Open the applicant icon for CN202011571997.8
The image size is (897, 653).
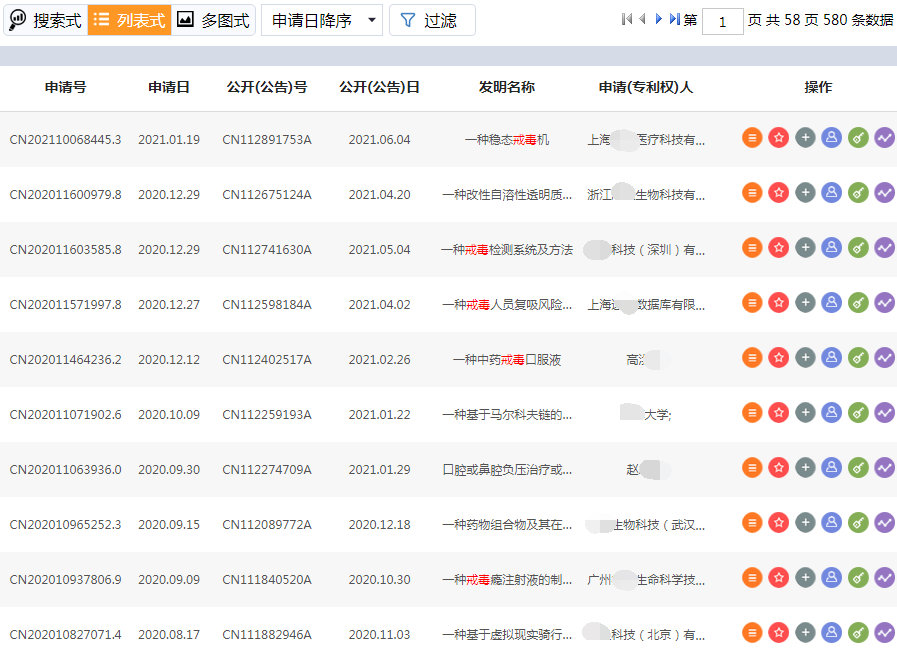[x=831, y=302]
